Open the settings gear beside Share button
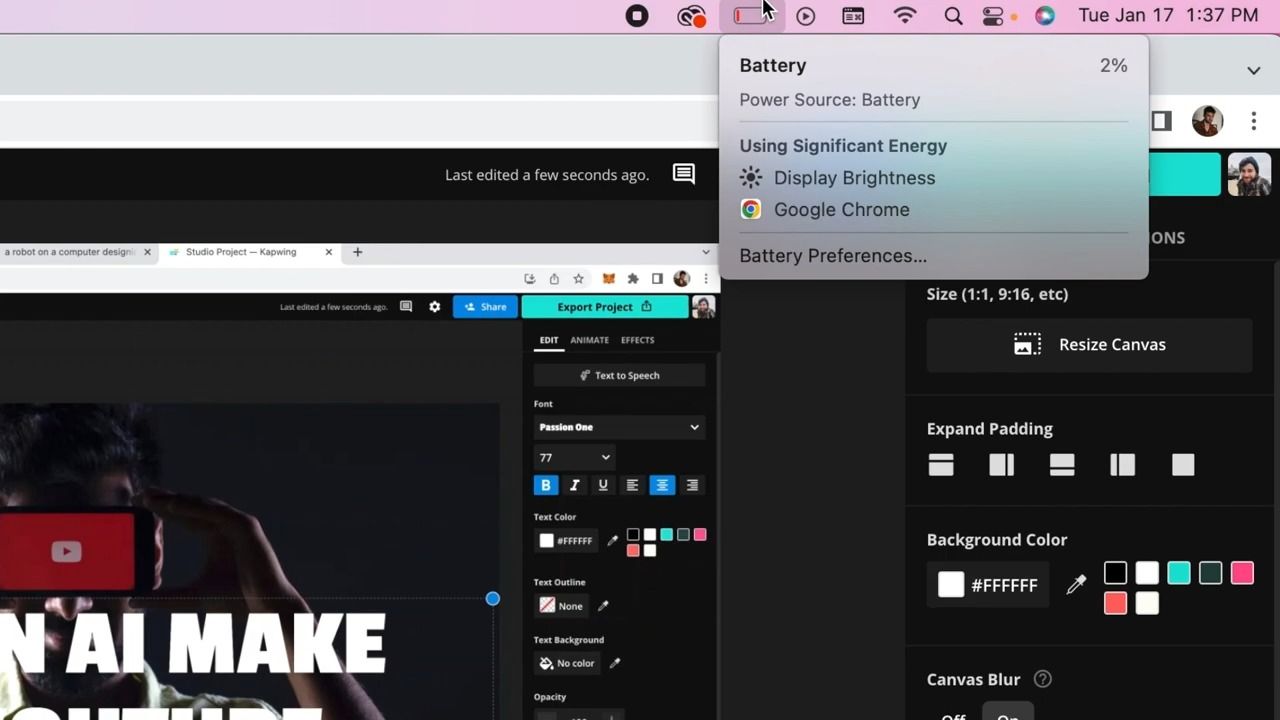This screenshot has height=720, width=1280. [434, 307]
